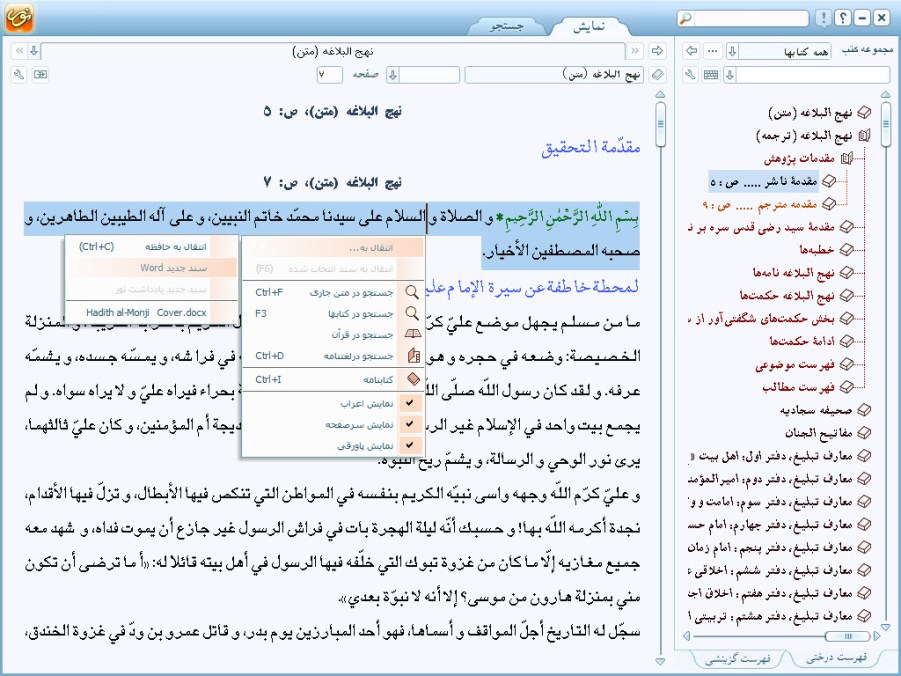Click the page number field showing ۷

pos(329,74)
